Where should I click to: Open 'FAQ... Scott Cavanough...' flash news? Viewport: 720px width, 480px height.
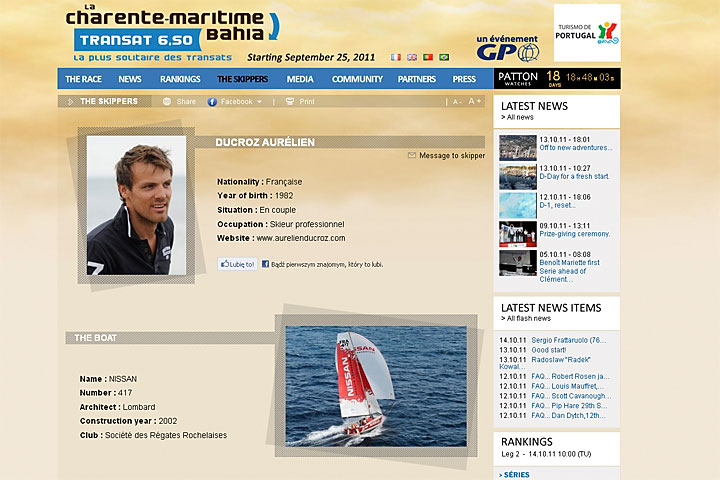click(x=571, y=396)
